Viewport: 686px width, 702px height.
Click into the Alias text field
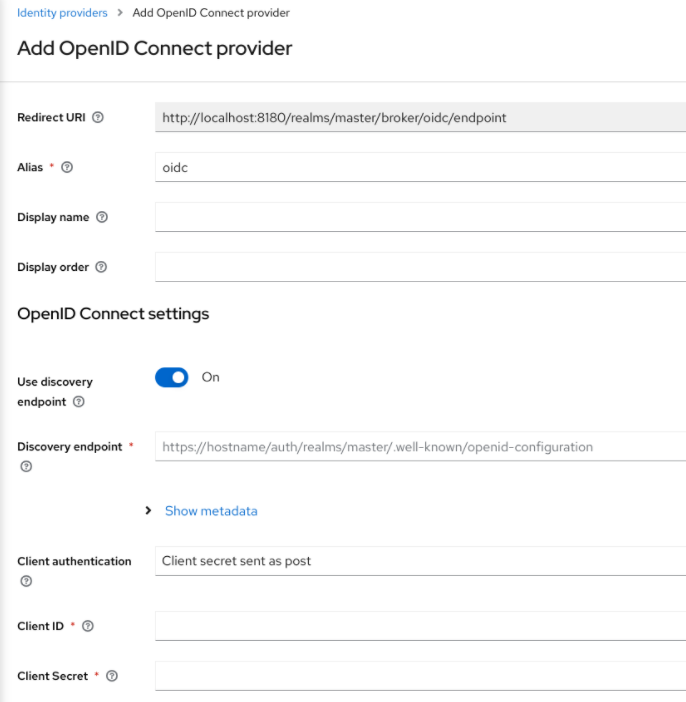point(420,167)
